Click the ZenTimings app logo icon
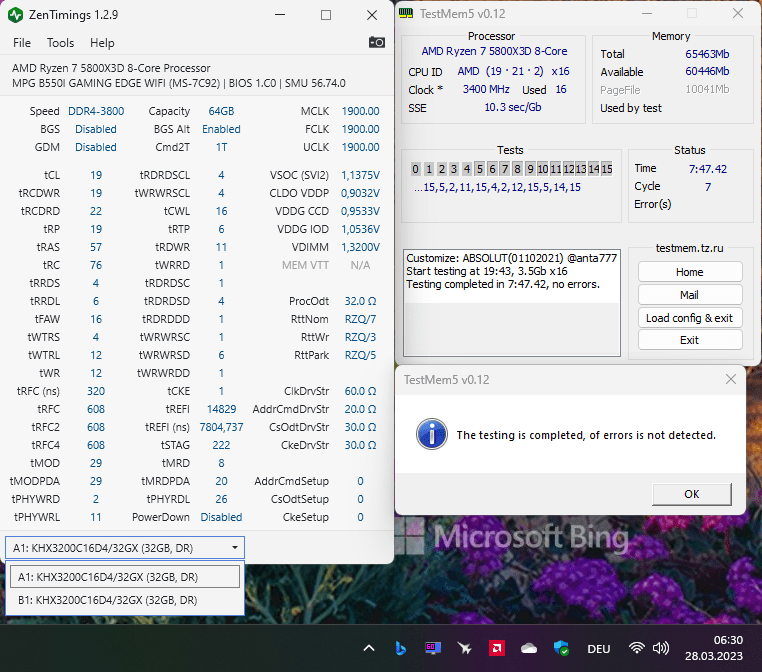 click(x=16, y=15)
